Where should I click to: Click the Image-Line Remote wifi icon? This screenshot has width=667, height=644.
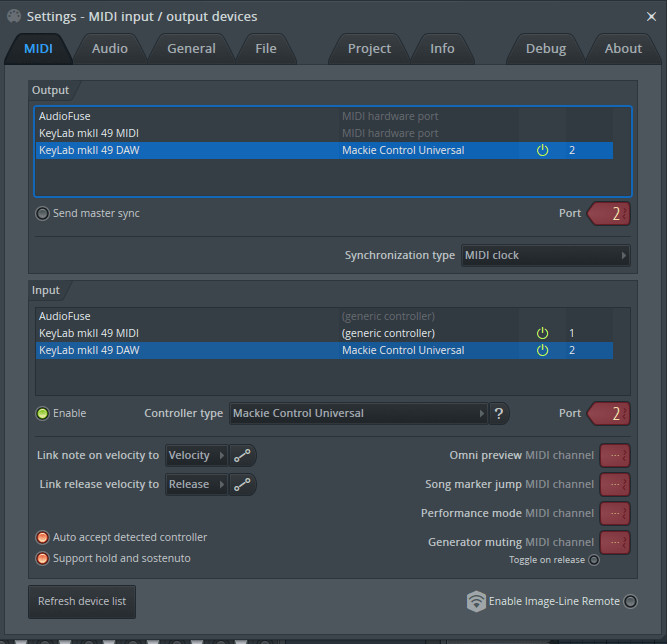point(476,601)
